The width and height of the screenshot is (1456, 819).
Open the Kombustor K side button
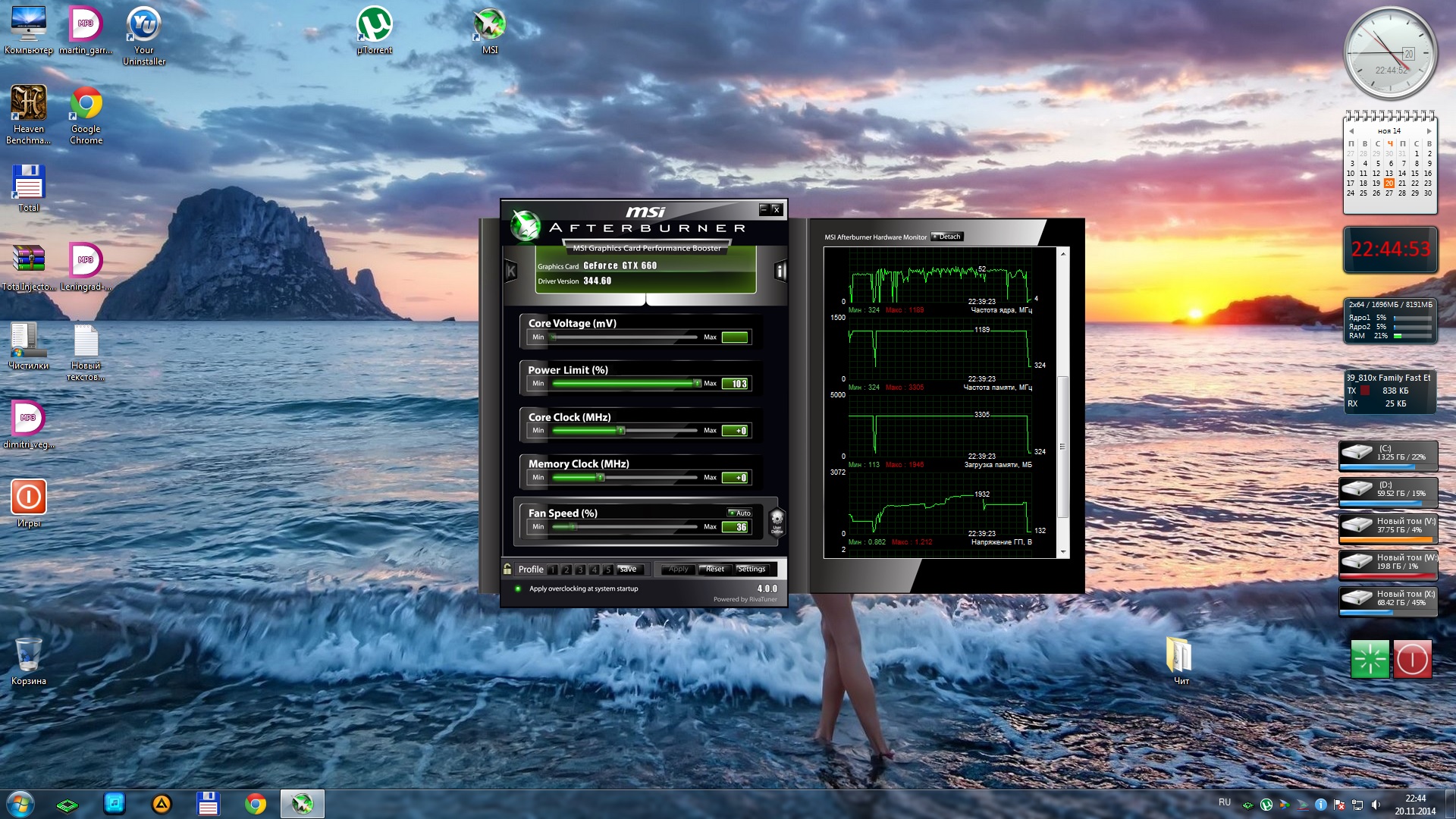pyautogui.click(x=511, y=271)
